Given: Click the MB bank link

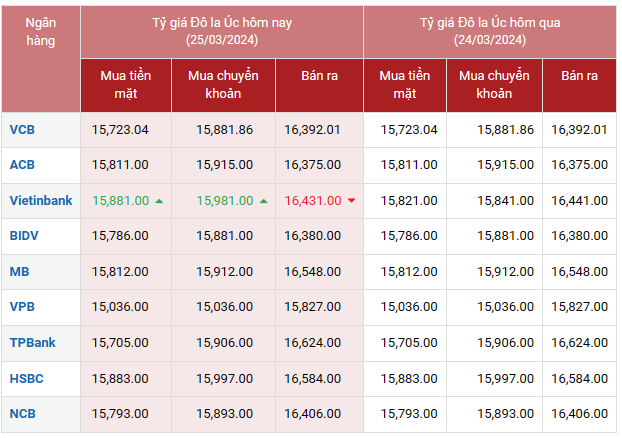Looking at the screenshot, I should click(x=19, y=272).
